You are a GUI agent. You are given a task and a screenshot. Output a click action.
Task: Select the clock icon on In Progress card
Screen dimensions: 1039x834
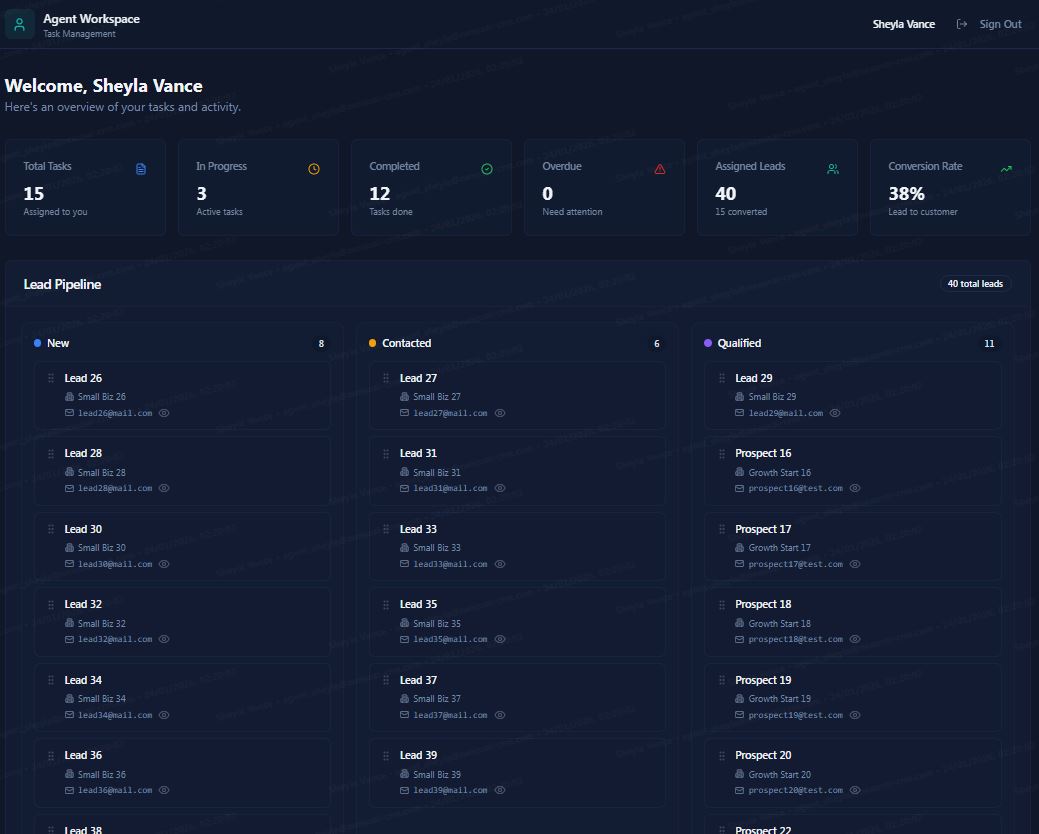click(x=314, y=168)
